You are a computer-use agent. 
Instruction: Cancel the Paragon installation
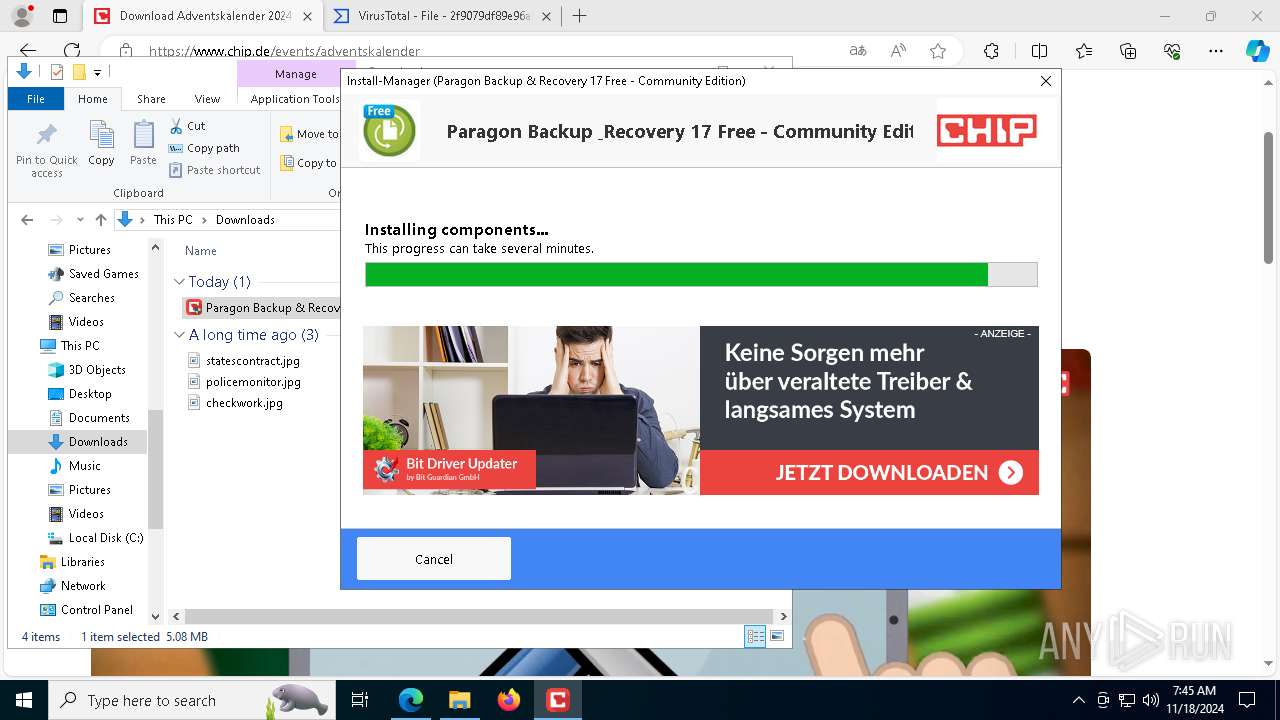coord(434,559)
